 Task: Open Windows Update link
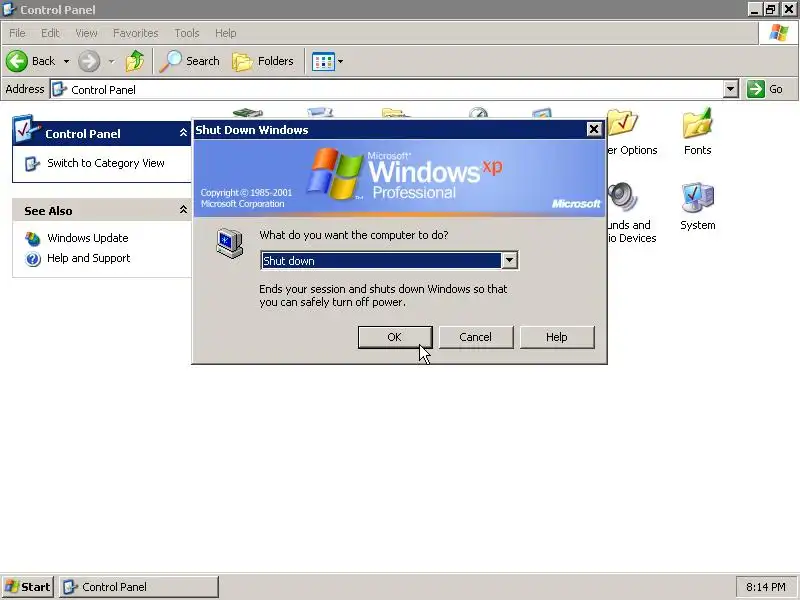(88, 238)
